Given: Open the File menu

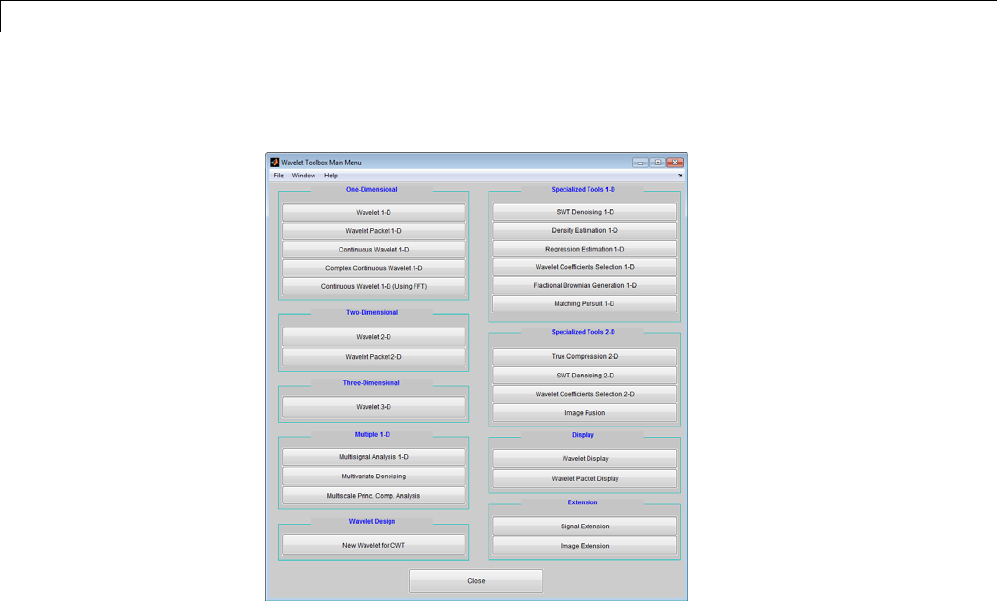Looking at the screenshot, I should (x=278, y=176).
